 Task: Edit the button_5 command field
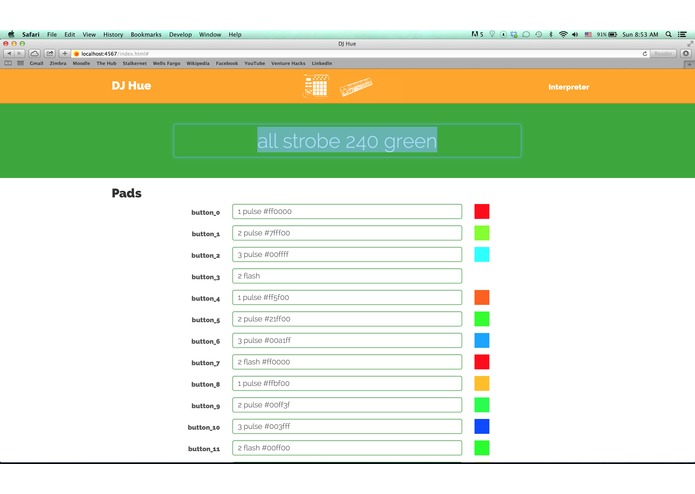click(347, 319)
